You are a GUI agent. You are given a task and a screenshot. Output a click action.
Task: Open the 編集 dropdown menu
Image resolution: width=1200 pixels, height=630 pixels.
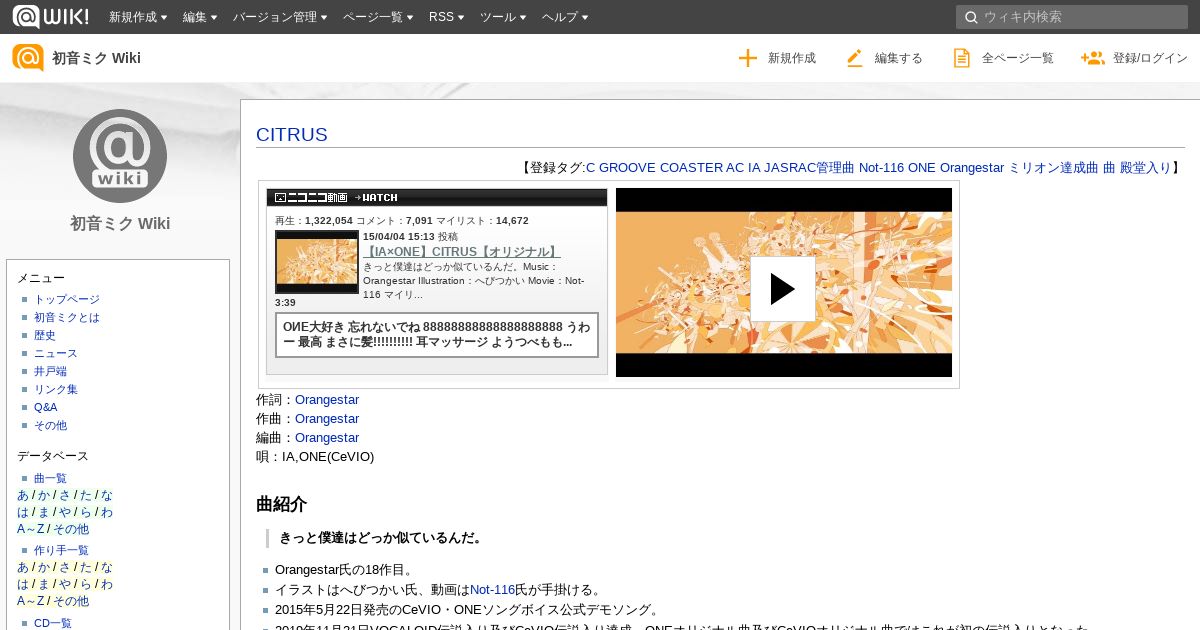pos(200,17)
